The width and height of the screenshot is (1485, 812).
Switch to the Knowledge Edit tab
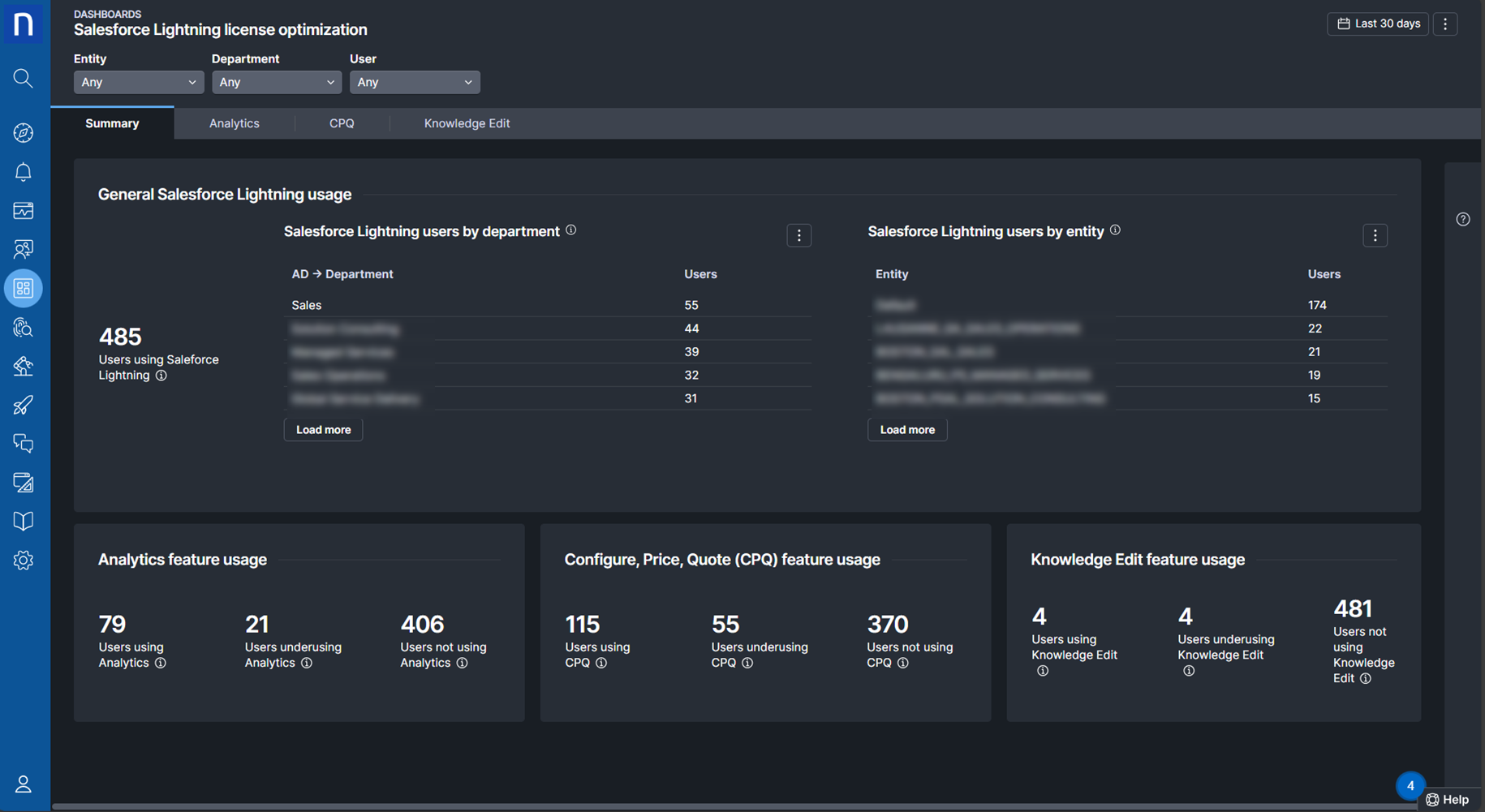[x=467, y=123]
